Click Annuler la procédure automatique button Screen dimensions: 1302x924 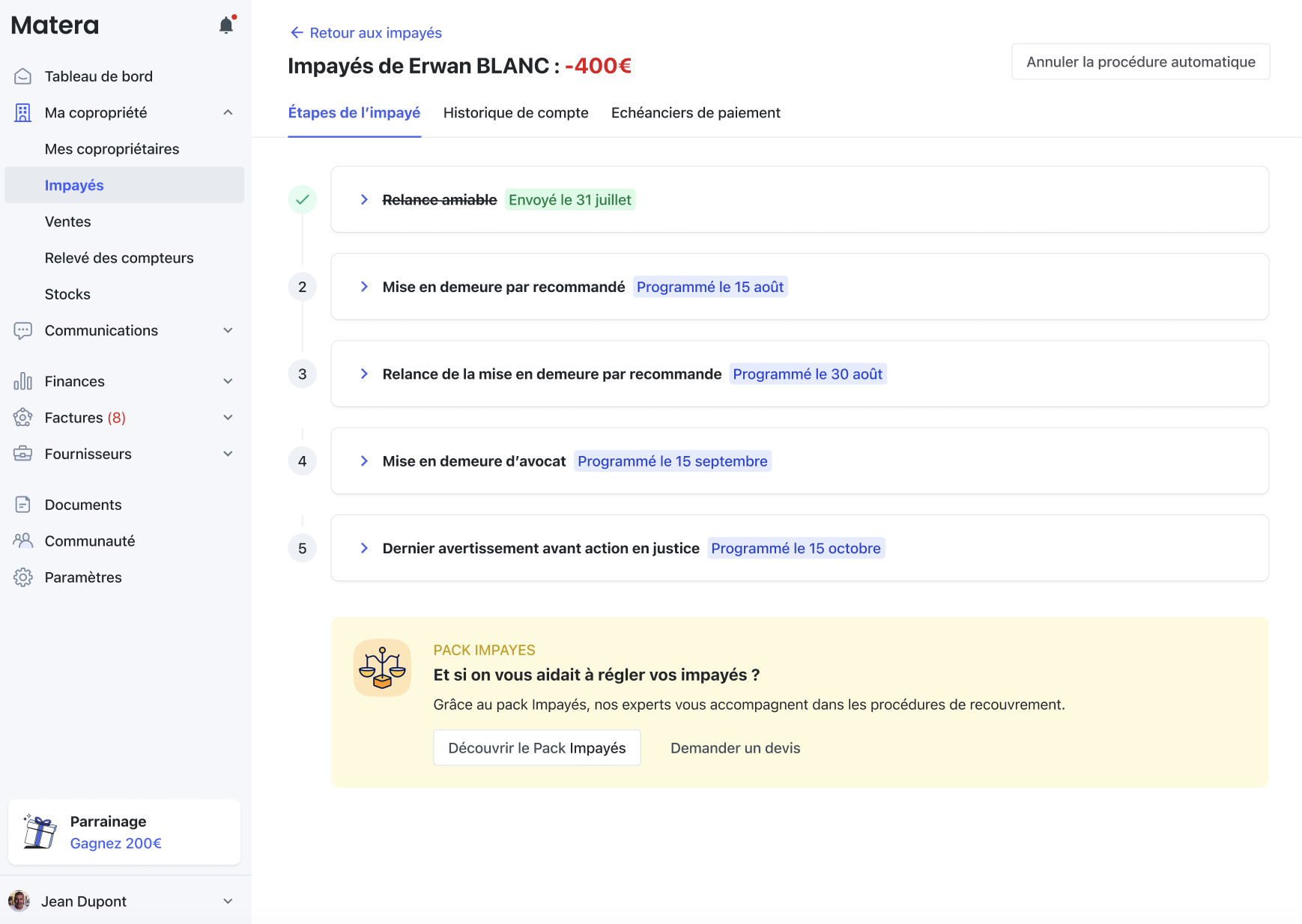1140,62
